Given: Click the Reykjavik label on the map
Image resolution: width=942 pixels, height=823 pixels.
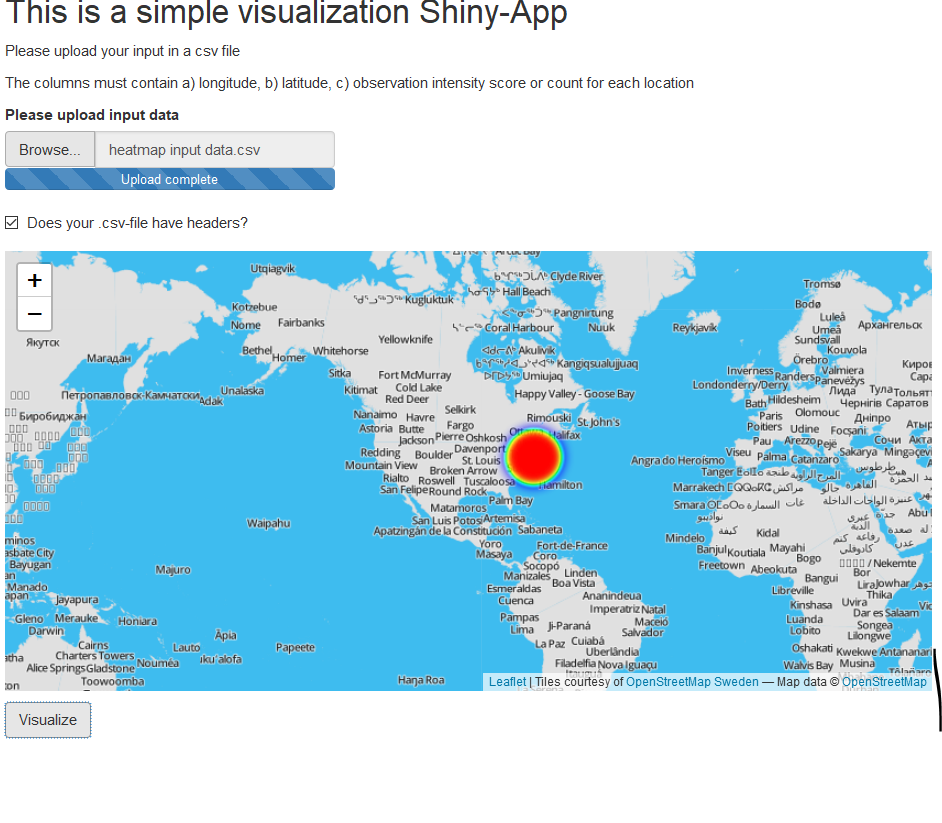Looking at the screenshot, I should (695, 327).
